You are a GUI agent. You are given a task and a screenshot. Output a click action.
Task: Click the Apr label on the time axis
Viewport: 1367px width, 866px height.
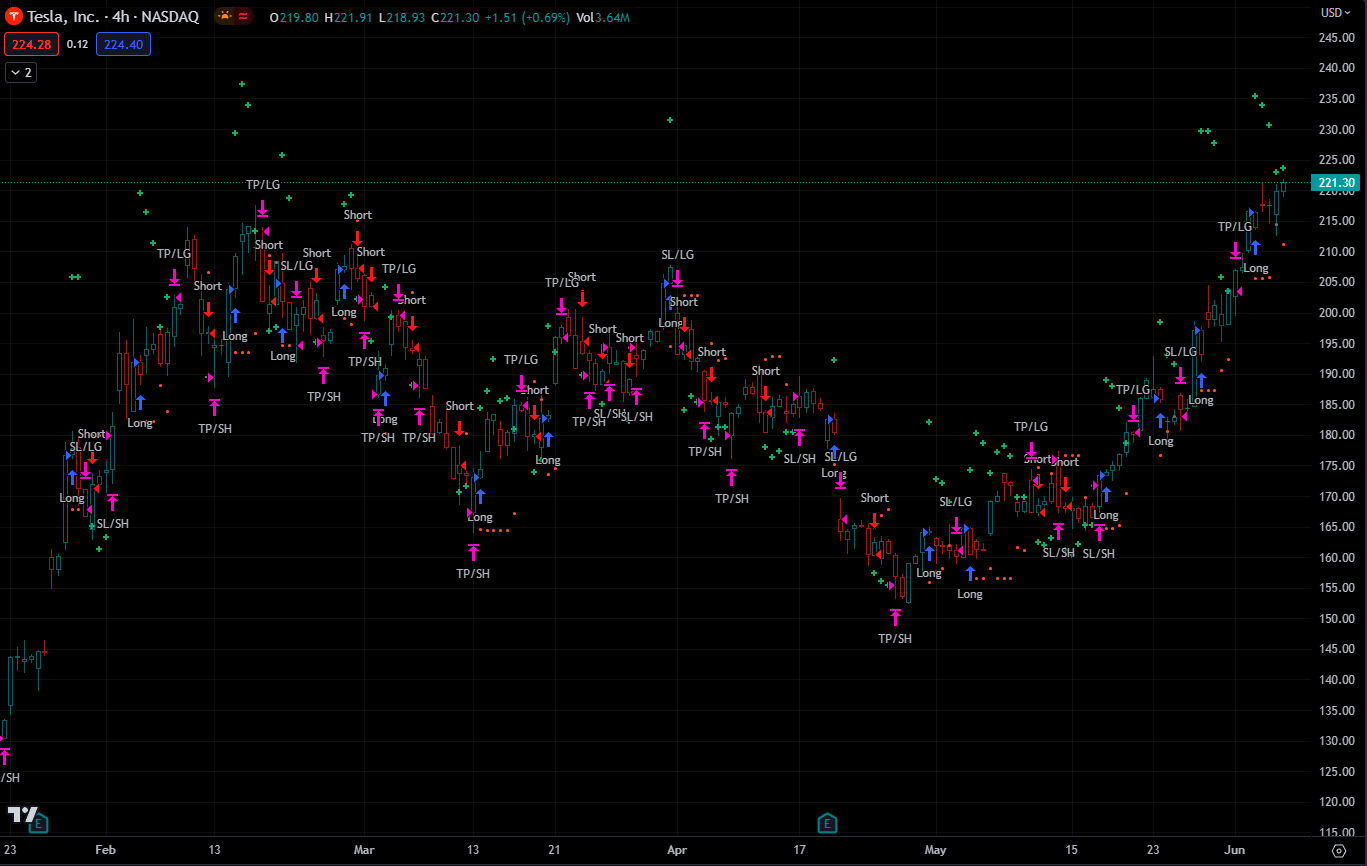677,850
